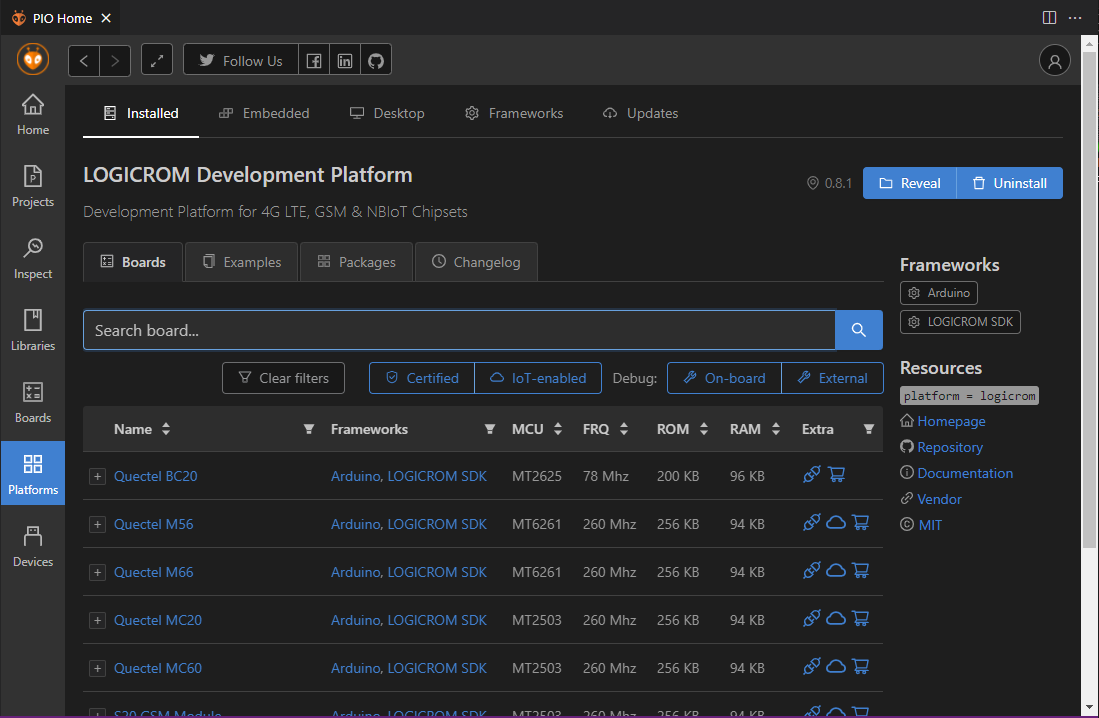Focus the Search board input field
The image size is (1099, 718).
coord(459,330)
